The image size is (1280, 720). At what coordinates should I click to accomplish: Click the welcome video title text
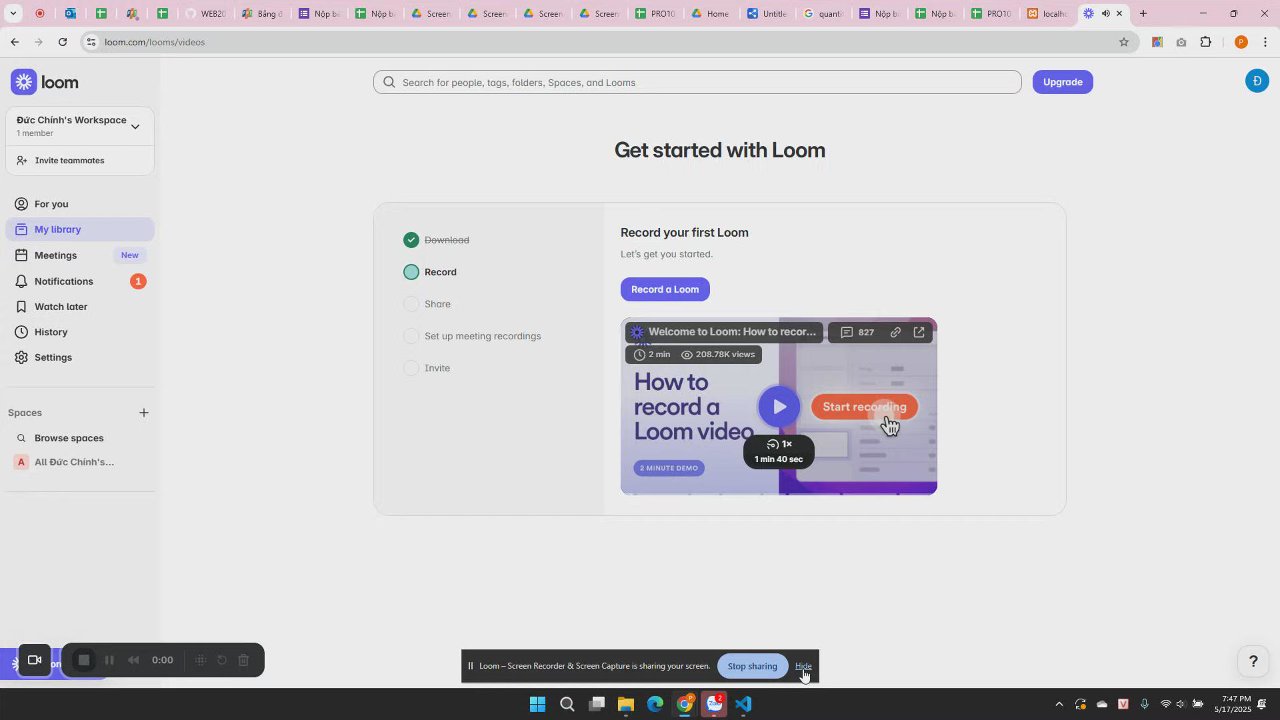[x=732, y=332]
